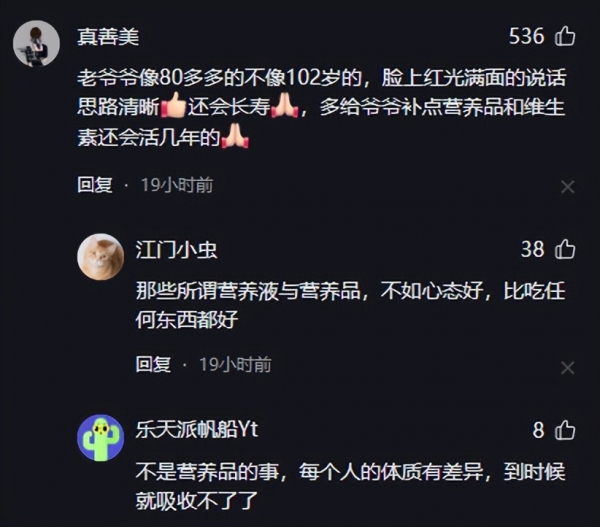
Task: Click the 38 like count
Action: (532, 250)
